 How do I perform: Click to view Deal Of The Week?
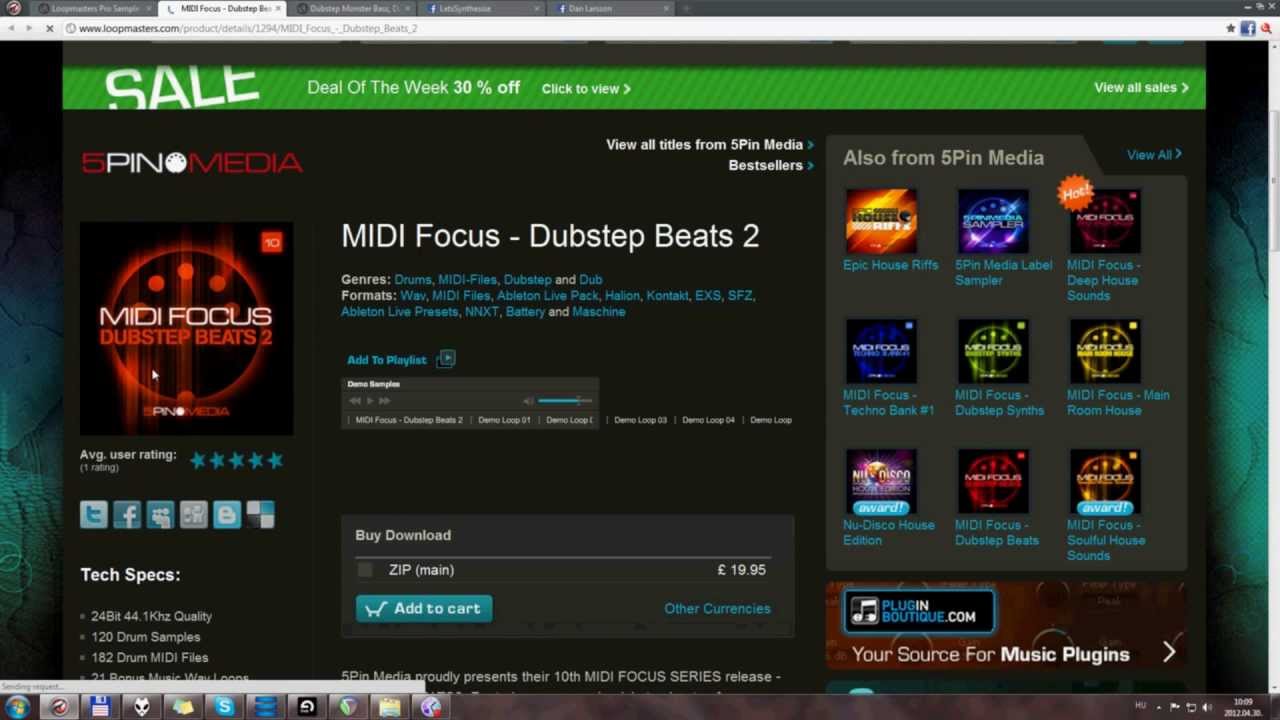tap(585, 88)
